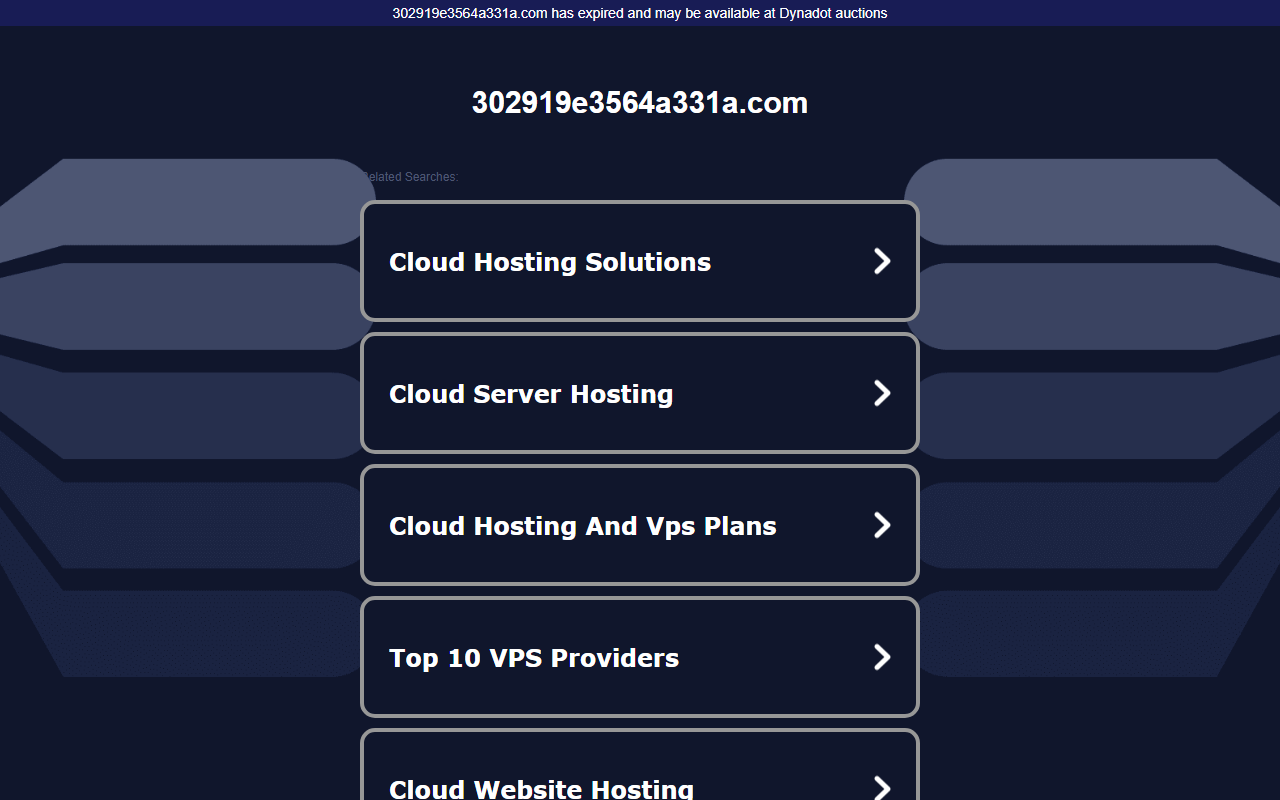
Task: Click the Related Searches label
Action: point(410,177)
